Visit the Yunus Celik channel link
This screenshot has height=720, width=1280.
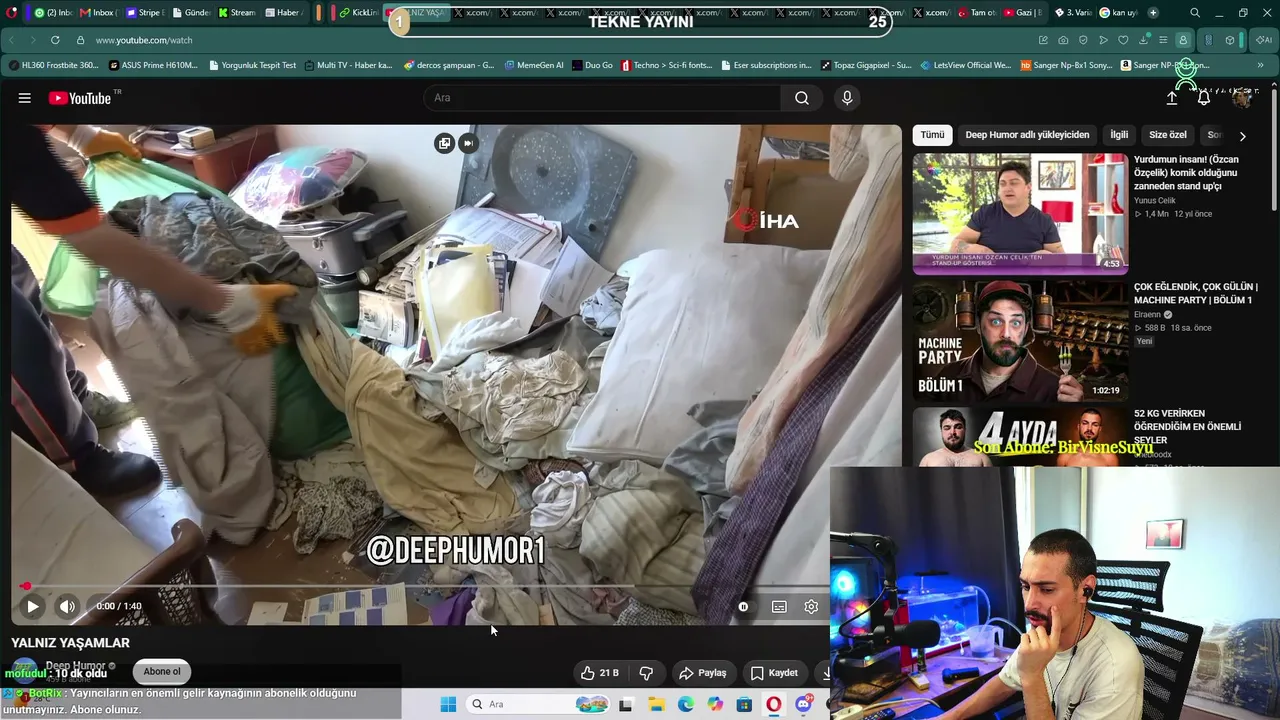click(x=1155, y=201)
